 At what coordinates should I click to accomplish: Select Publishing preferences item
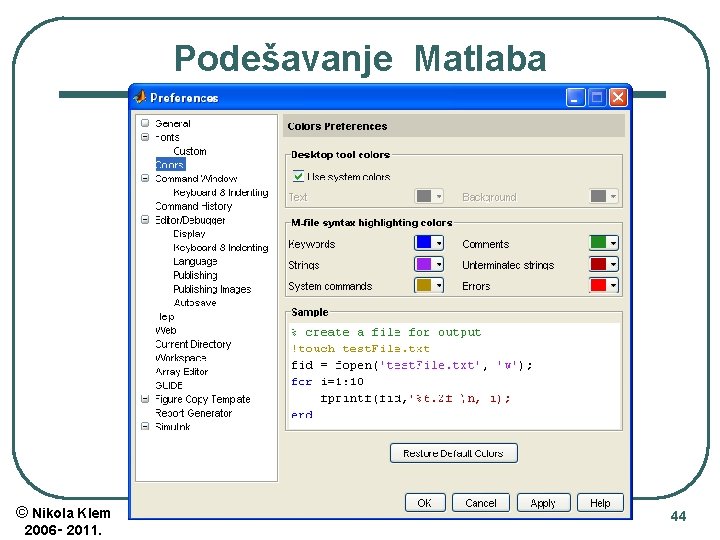[x=195, y=275]
